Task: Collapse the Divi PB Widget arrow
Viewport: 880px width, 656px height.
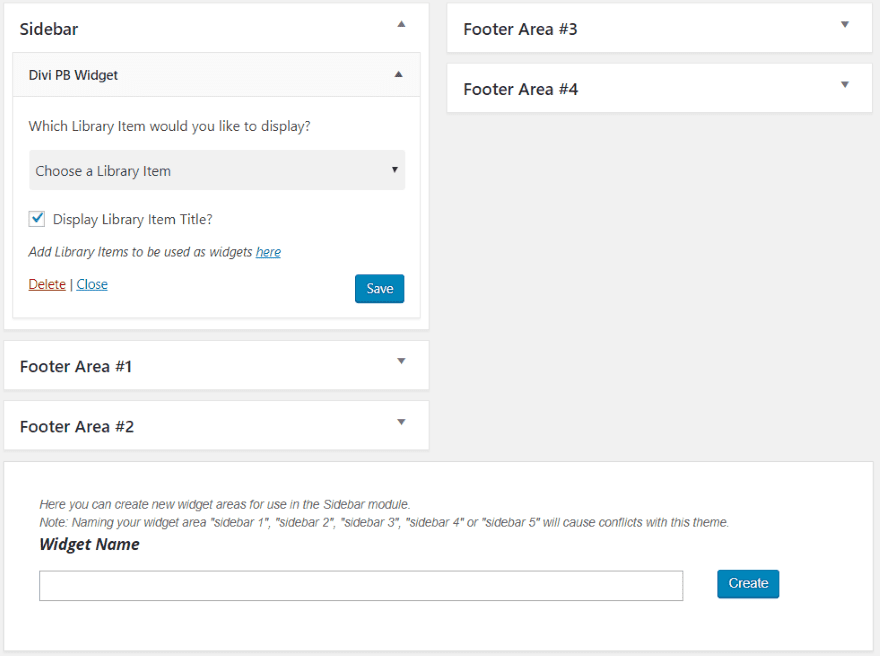Action: click(398, 74)
